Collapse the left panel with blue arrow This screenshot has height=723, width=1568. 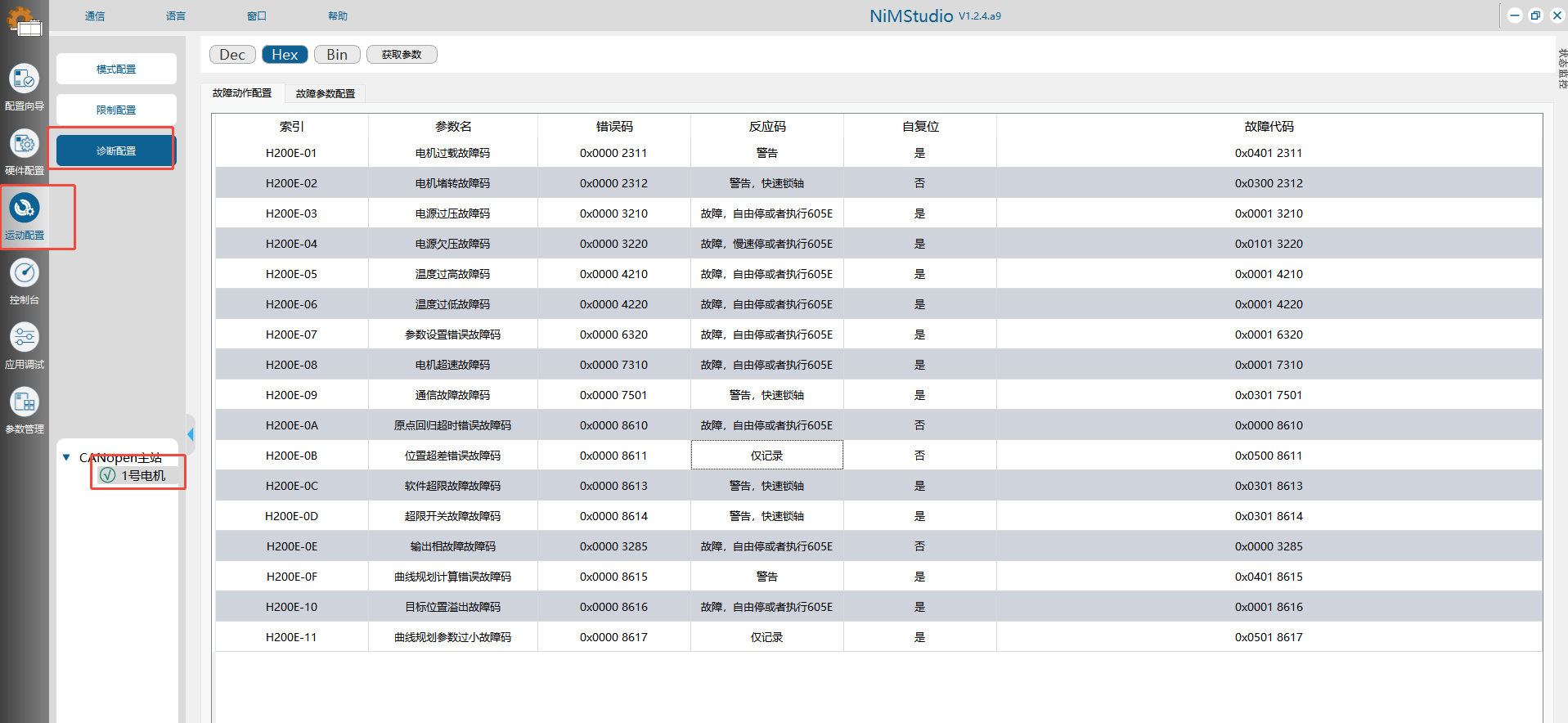tap(191, 434)
